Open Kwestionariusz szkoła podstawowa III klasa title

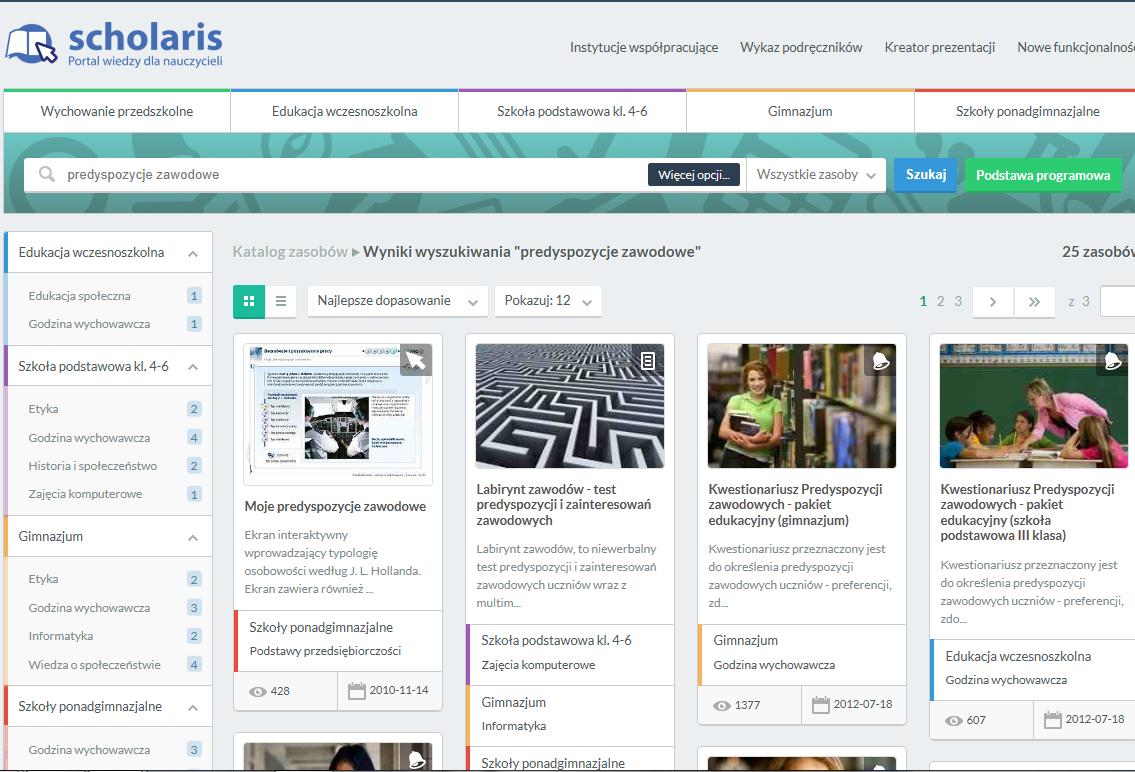pos(1027,512)
